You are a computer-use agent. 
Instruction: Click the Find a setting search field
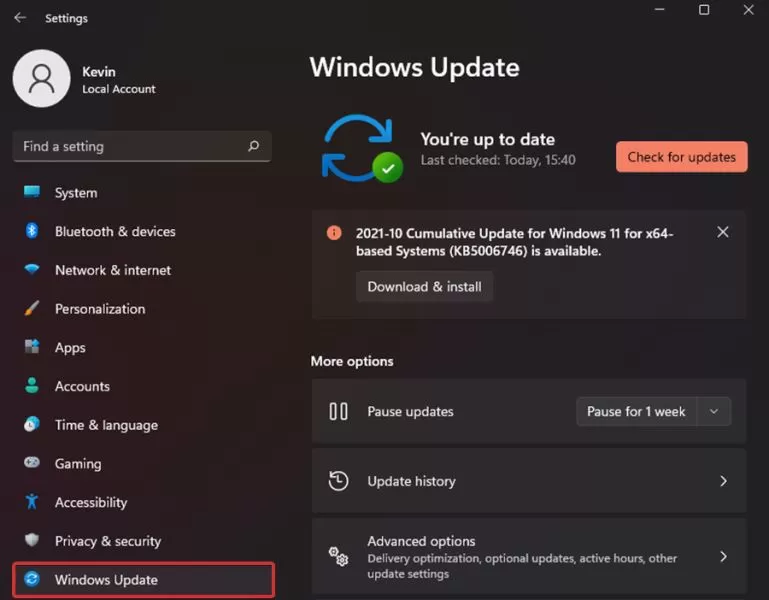click(142, 146)
